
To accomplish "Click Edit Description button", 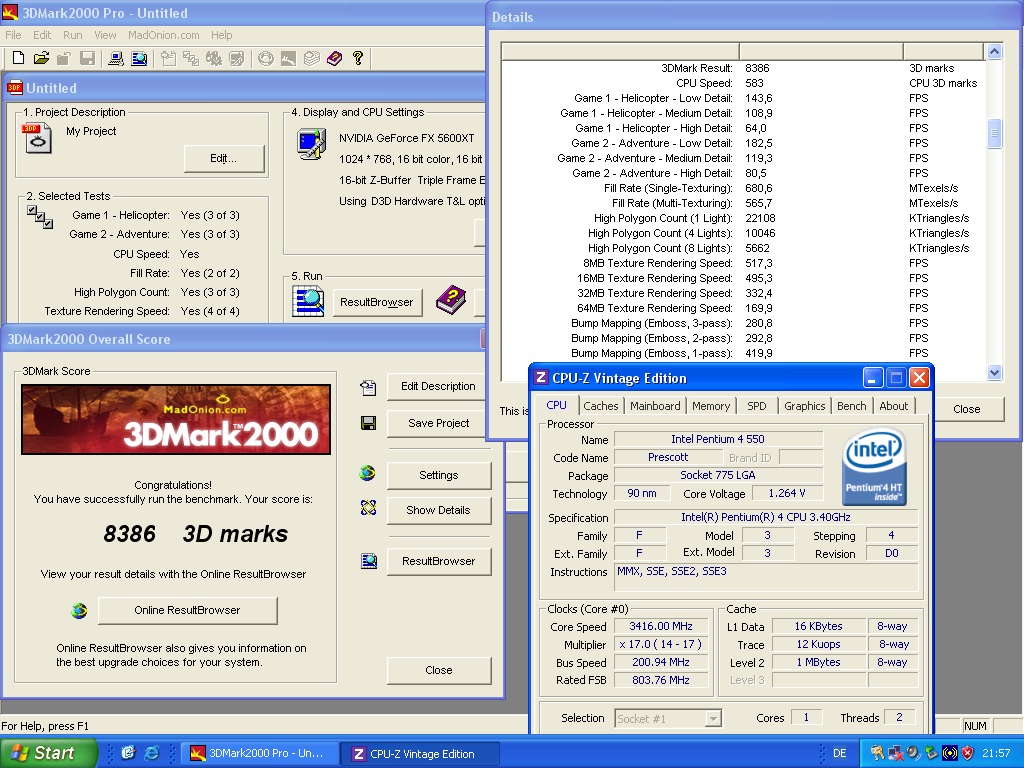I will pos(439,387).
